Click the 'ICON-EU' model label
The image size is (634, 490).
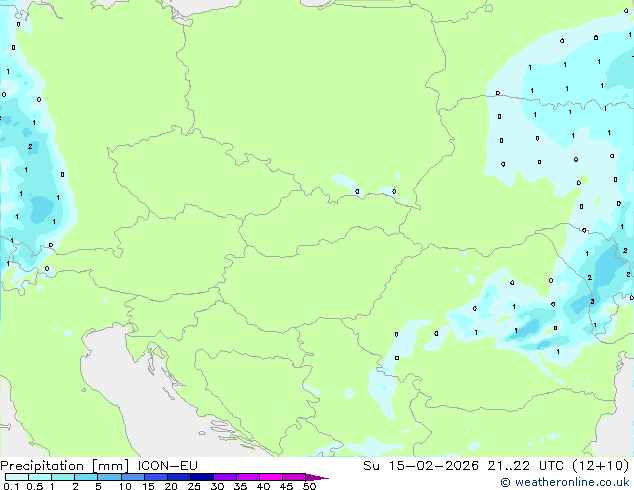(x=167, y=465)
